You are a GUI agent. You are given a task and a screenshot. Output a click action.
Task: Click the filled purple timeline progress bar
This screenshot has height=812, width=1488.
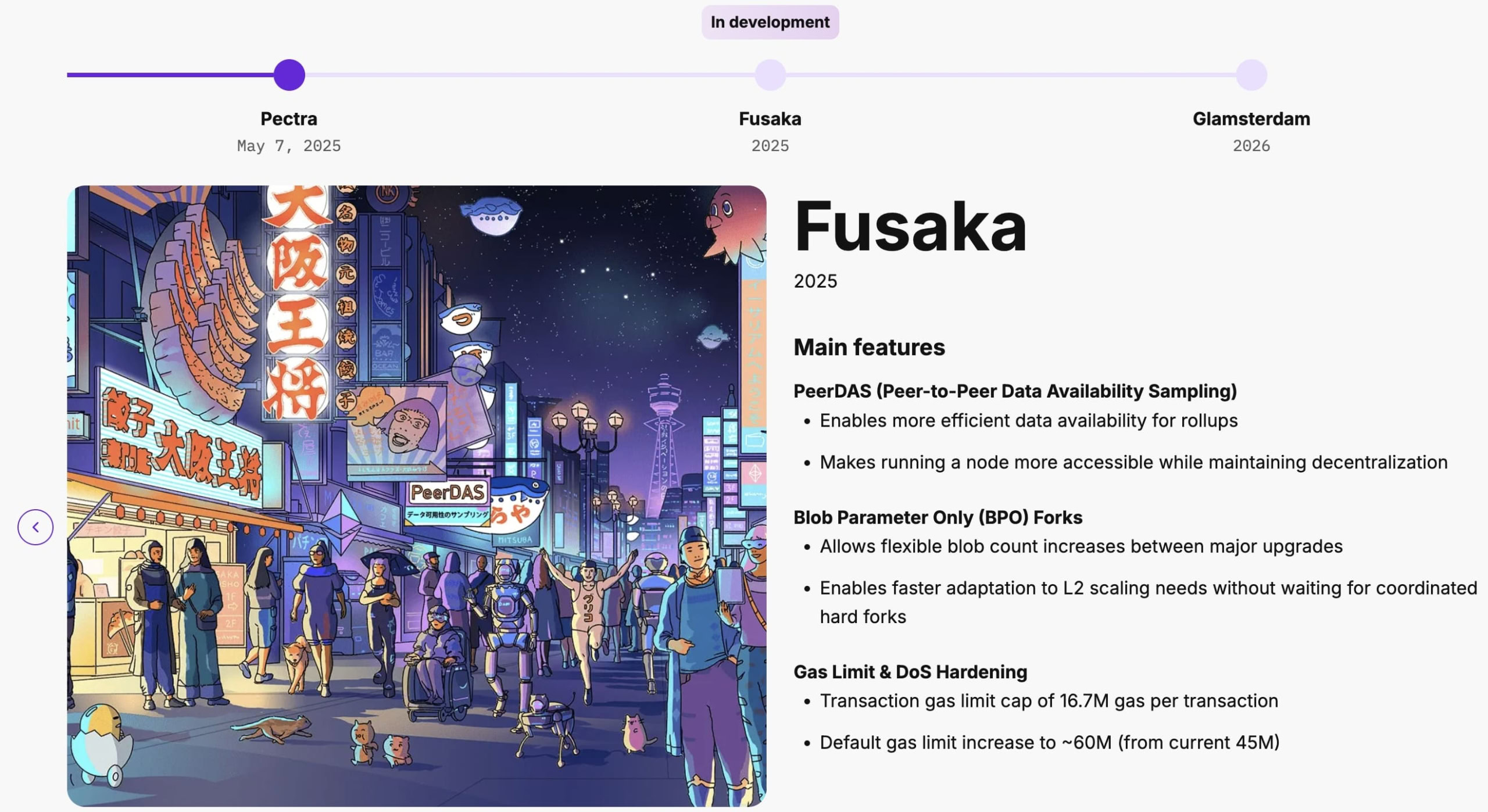click(171, 75)
